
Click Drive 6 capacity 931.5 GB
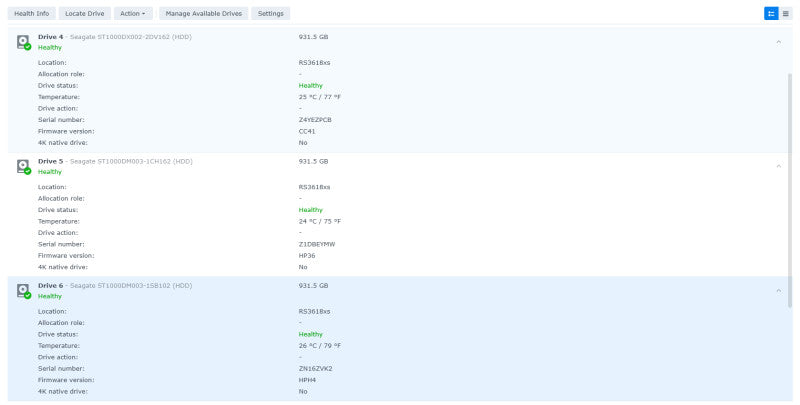click(313, 286)
